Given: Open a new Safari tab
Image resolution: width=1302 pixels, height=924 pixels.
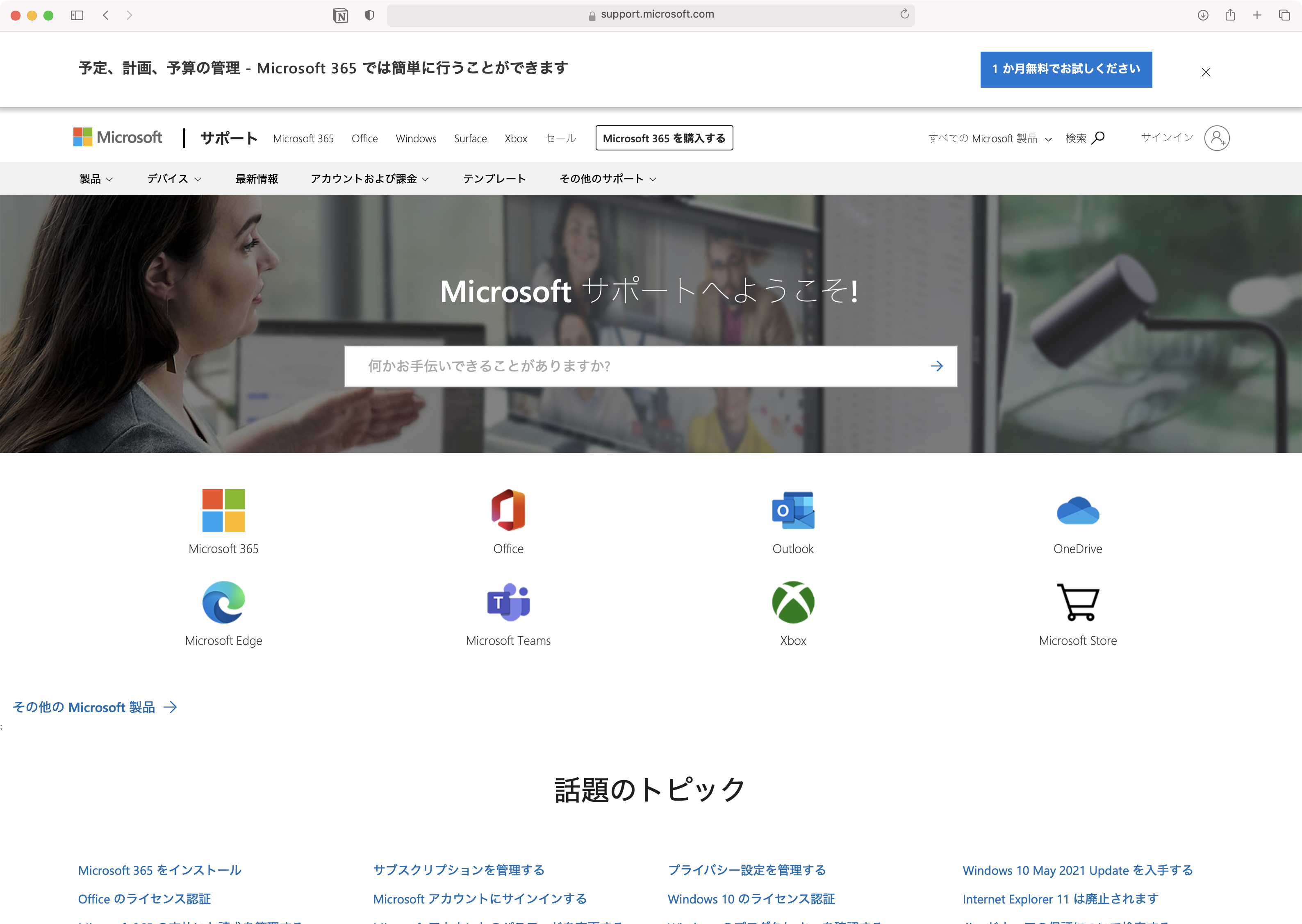Looking at the screenshot, I should point(1257,15).
